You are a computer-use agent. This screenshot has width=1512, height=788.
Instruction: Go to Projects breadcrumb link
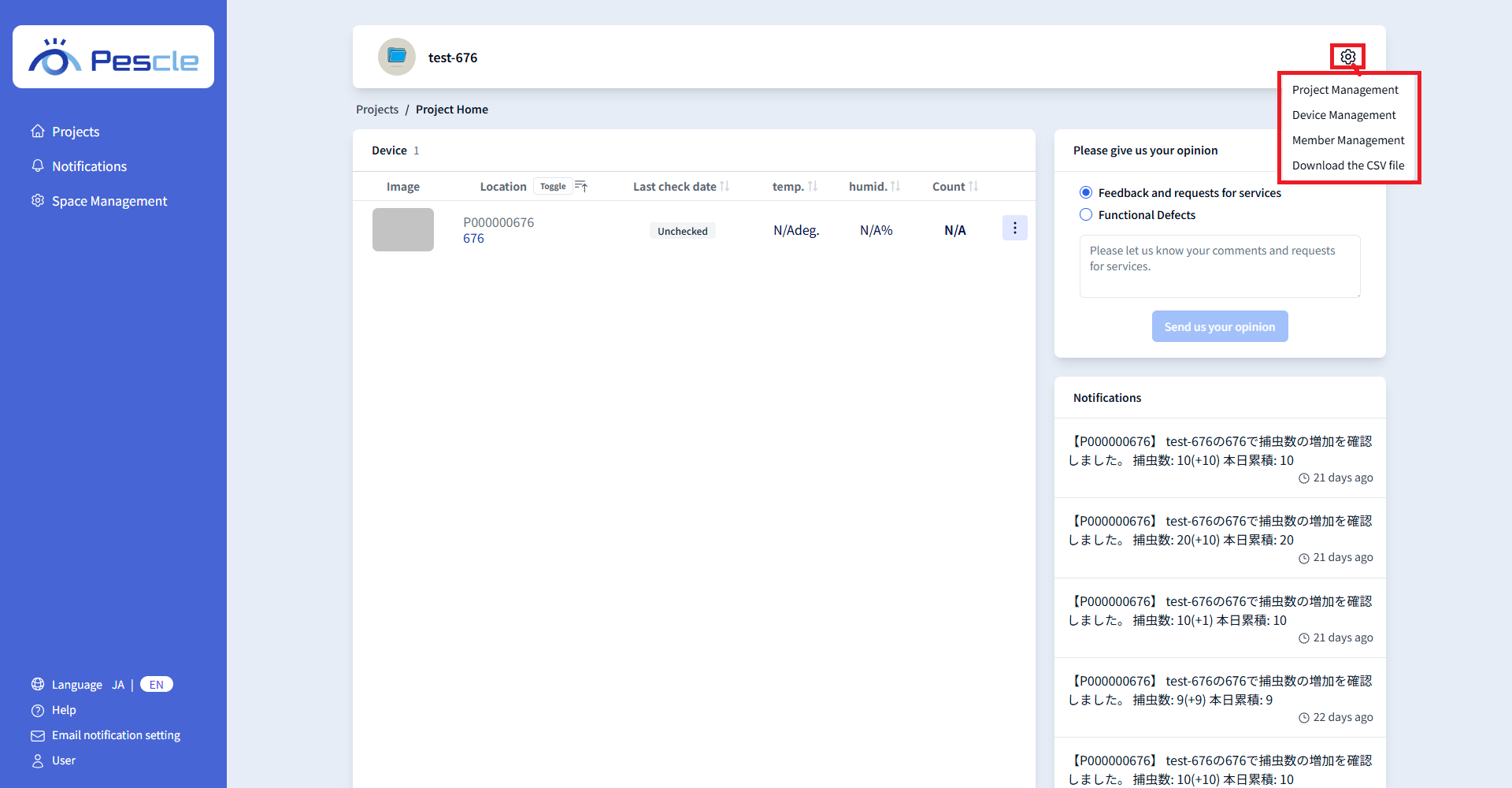click(x=377, y=110)
